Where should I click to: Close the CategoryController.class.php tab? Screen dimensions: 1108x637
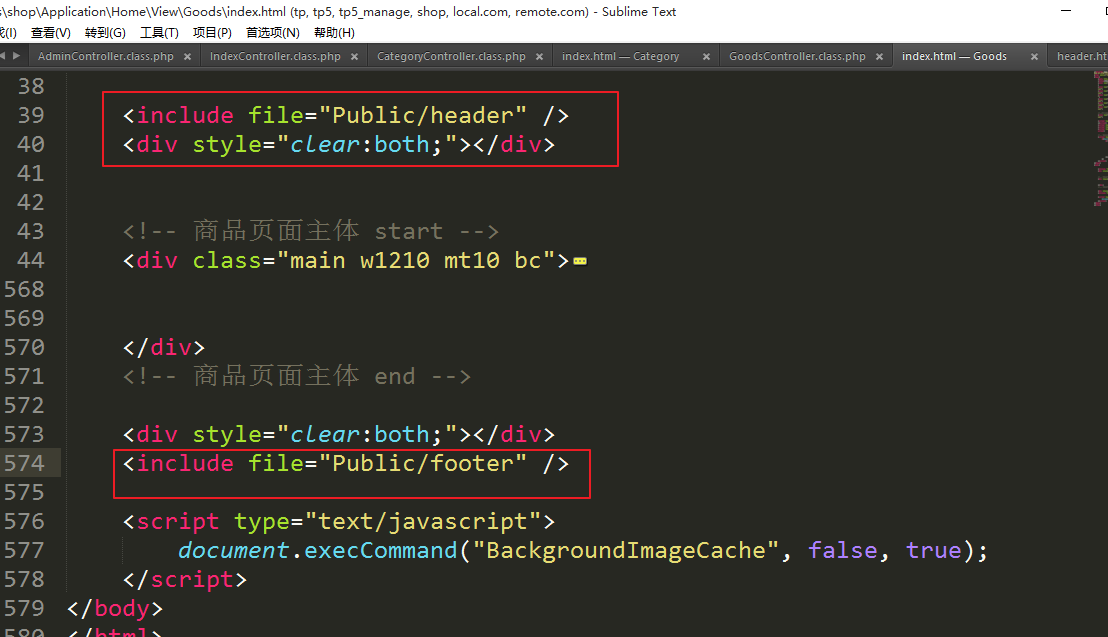(539, 57)
